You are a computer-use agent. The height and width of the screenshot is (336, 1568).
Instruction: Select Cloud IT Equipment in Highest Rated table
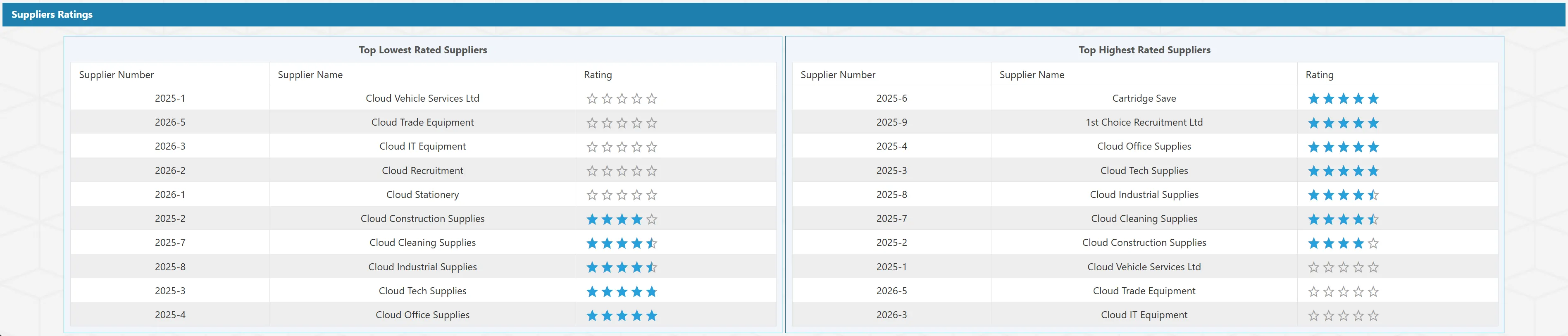click(1144, 315)
